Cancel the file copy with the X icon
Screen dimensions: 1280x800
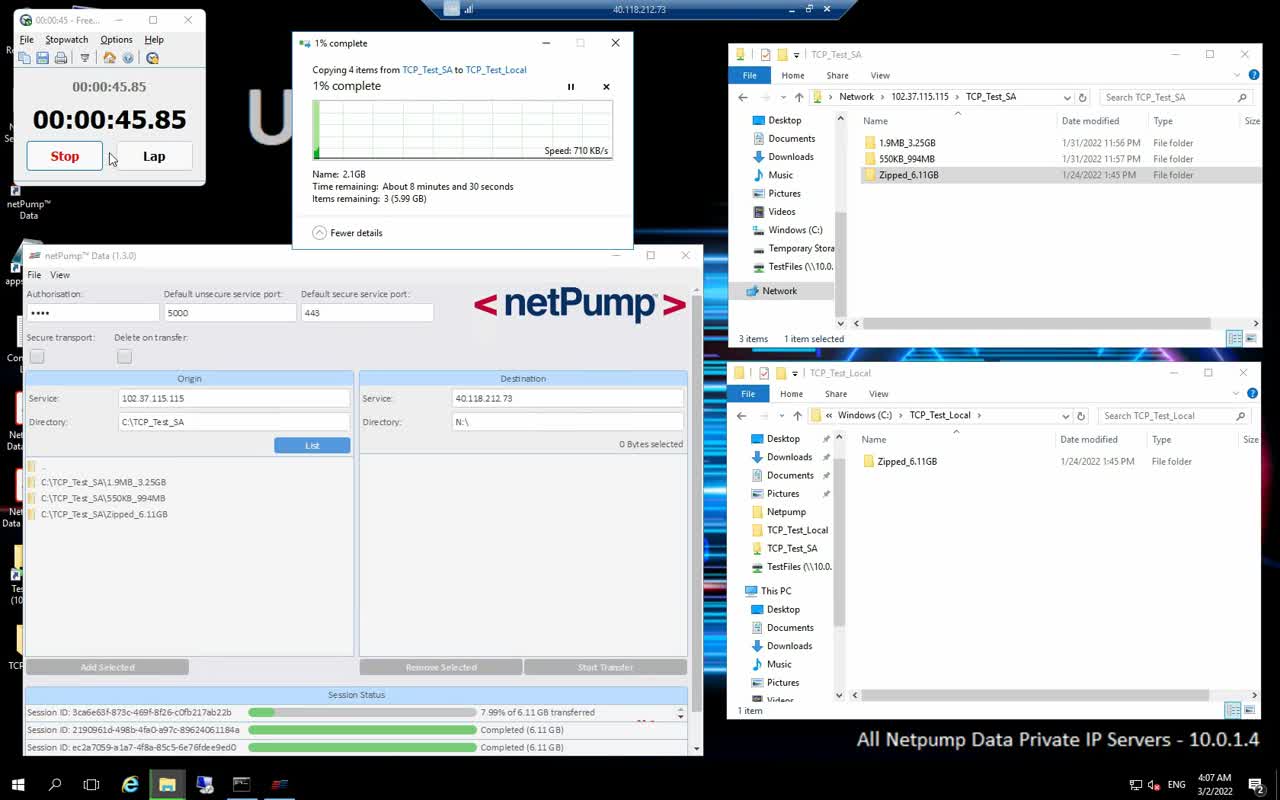tap(606, 87)
